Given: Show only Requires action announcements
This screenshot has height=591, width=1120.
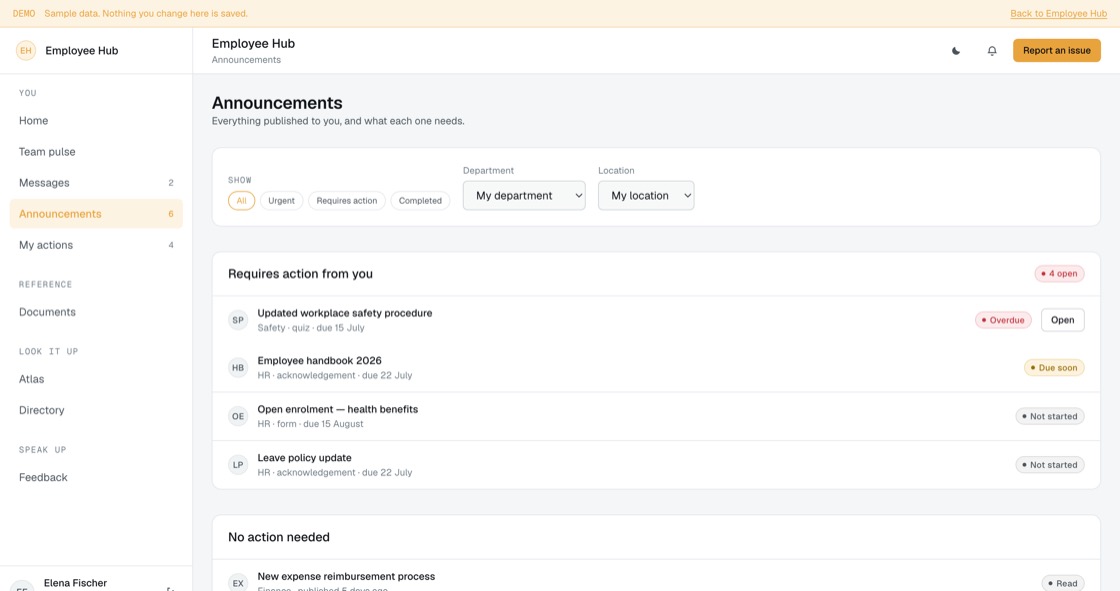Looking at the screenshot, I should pyautogui.click(x=346, y=201).
